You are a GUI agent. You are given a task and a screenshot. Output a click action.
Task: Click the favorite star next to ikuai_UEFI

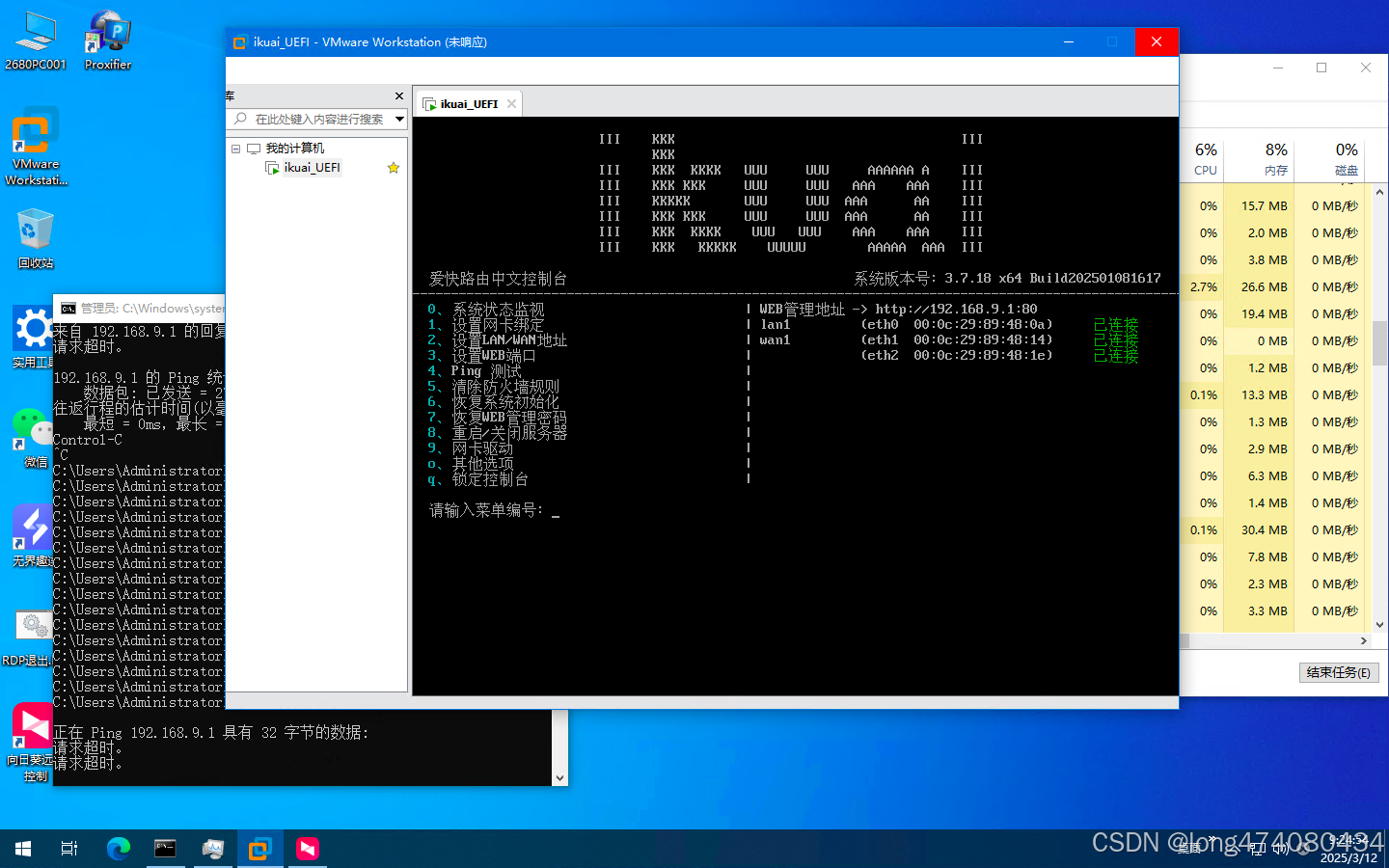pyautogui.click(x=394, y=168)
